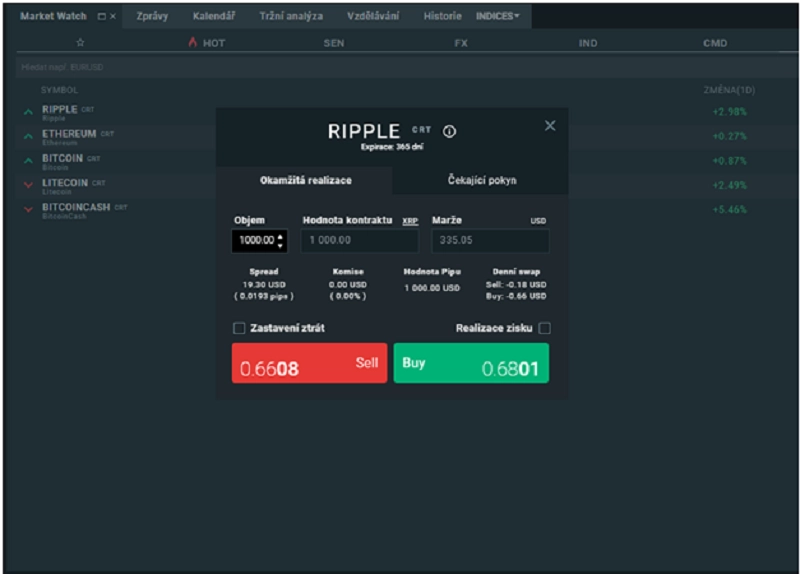Click the red down arrow beside LITECOIN

29,185
